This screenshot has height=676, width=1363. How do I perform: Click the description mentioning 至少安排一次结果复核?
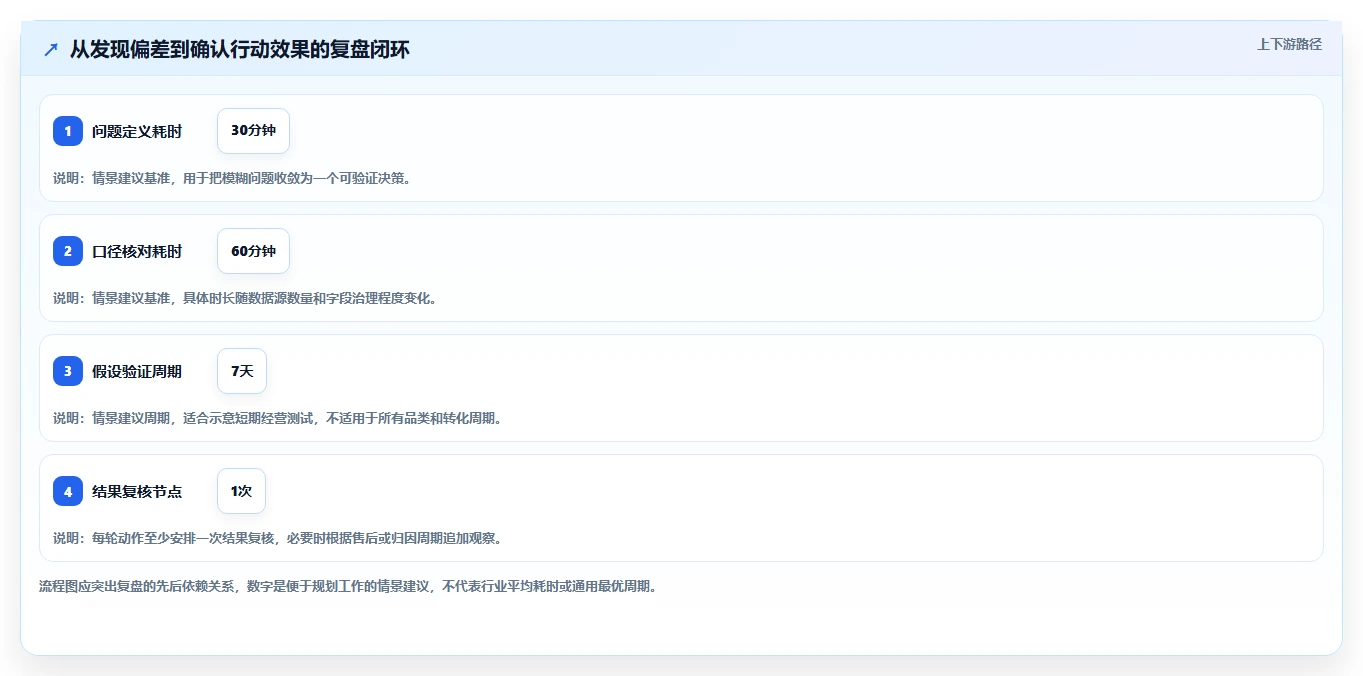click(277, 538)
